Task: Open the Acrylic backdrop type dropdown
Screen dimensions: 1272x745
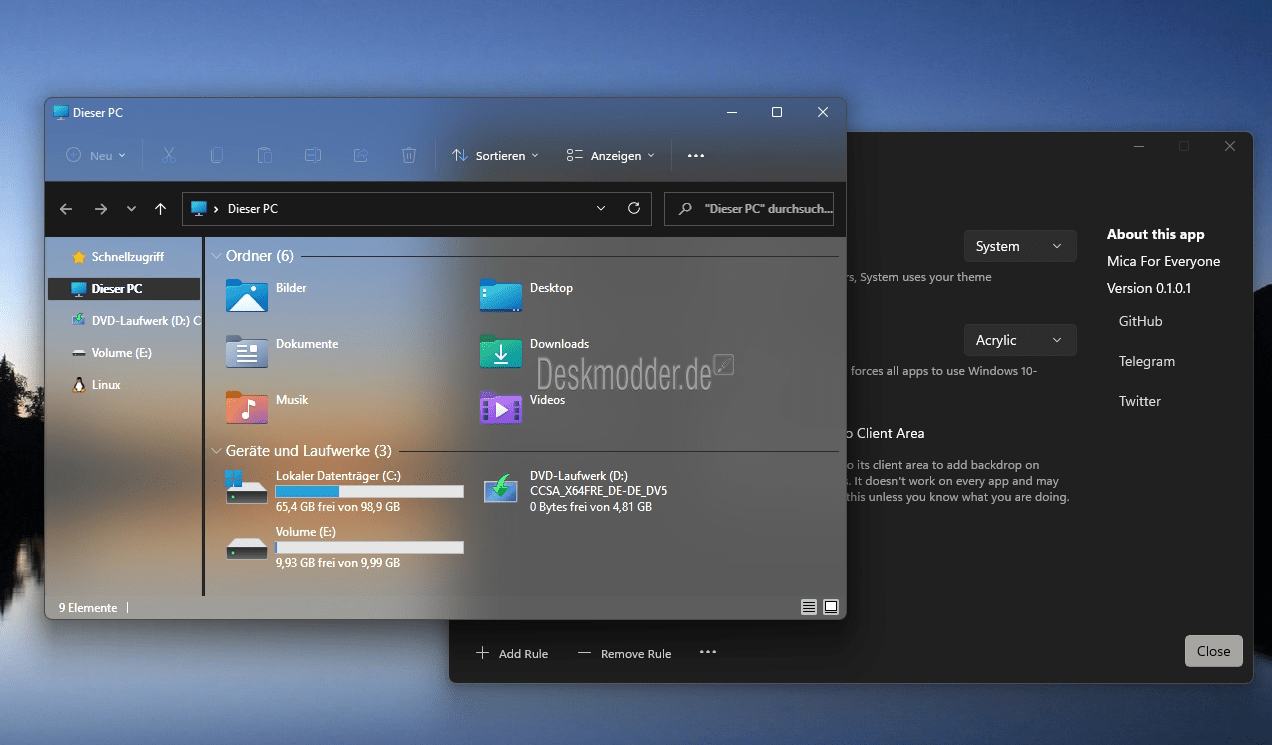Action: point(1019,340)
